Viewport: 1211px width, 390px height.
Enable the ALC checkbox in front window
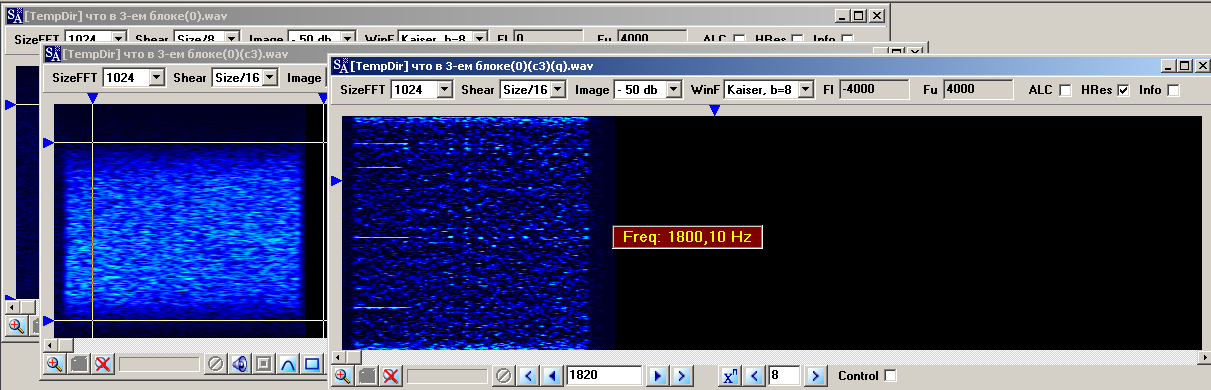[x=1065, y=90]
